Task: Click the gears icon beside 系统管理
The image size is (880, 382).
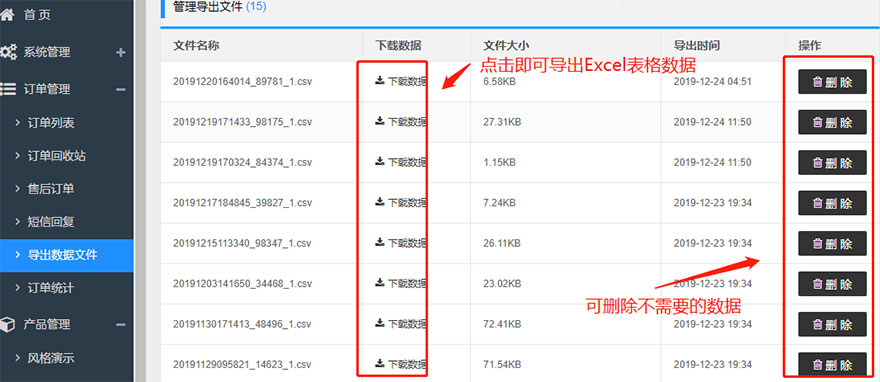Action: pyautogui.click(x=8, y=53)
